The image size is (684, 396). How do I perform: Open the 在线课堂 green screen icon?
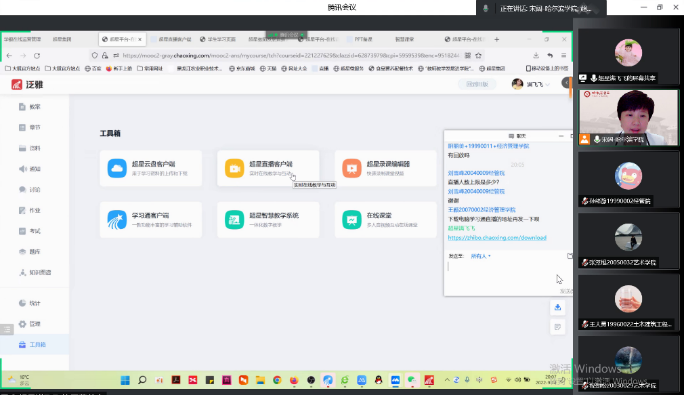tap(352, 220)
